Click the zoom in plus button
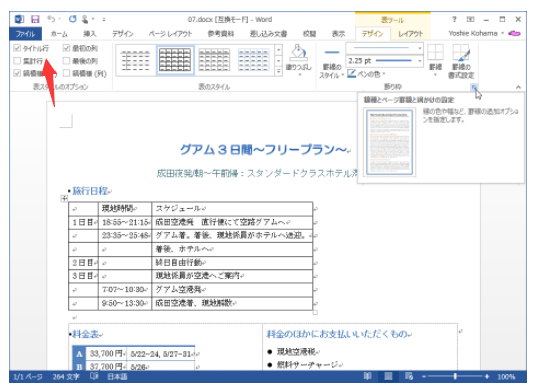The width and height of the screenshot is (533, 387). click(487, 376)
